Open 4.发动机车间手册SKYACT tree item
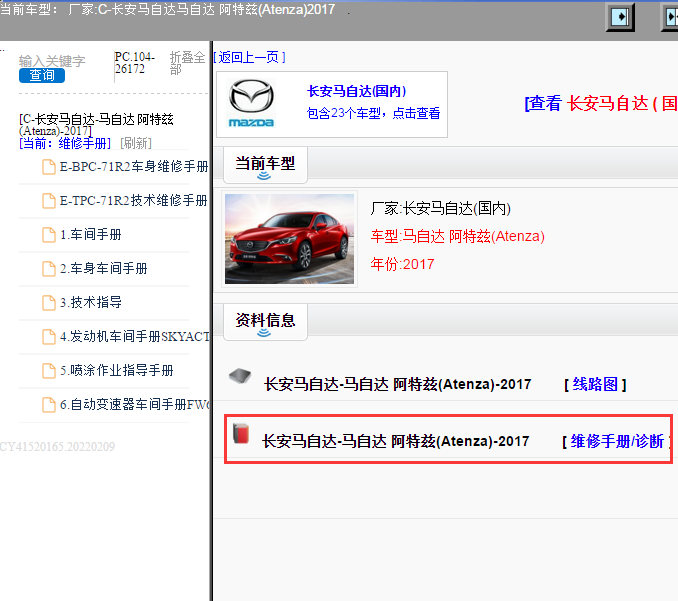This screenshot has width=678, height=601. click(x=135, y=337)
